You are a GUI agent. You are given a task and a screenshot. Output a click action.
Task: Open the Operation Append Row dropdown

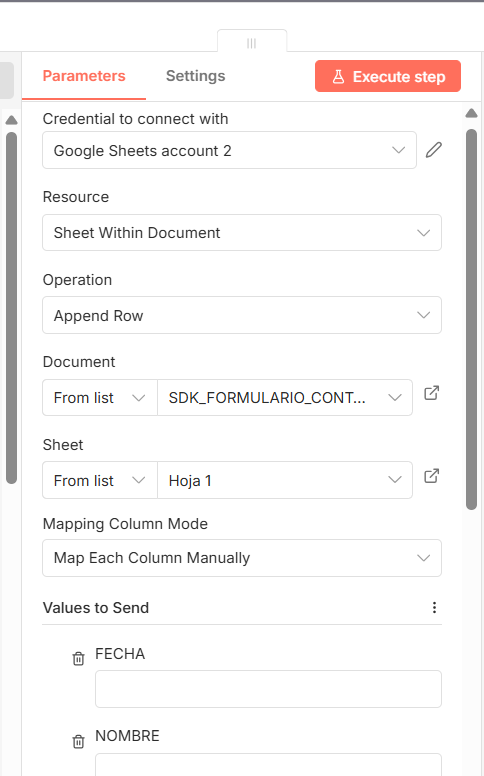pyautogui.click(x=242, y=315)
